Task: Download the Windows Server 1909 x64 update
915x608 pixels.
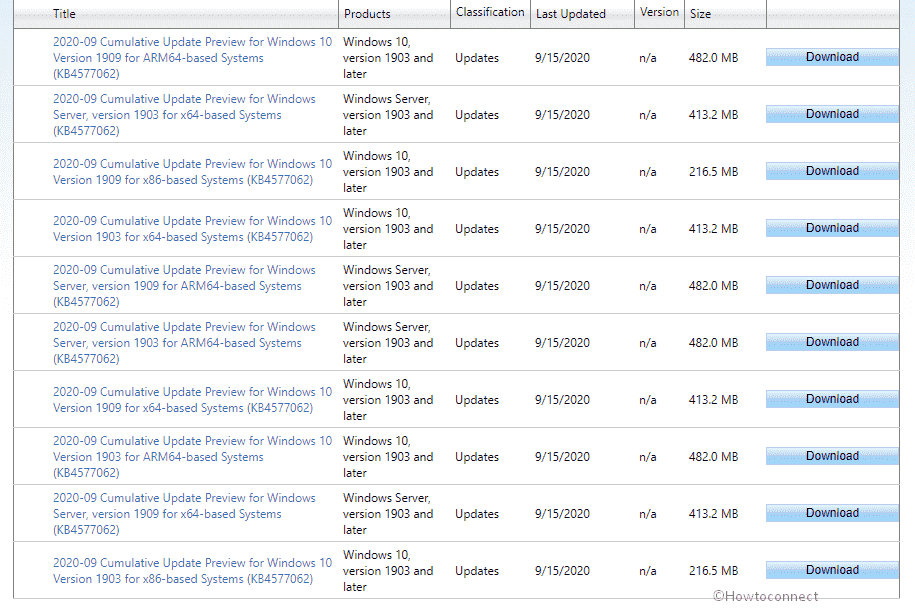Action: (x=832, y=513)
